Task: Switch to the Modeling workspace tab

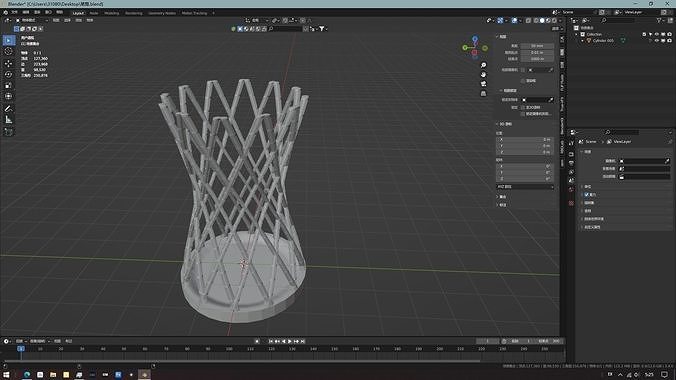Action: (112, 13)
